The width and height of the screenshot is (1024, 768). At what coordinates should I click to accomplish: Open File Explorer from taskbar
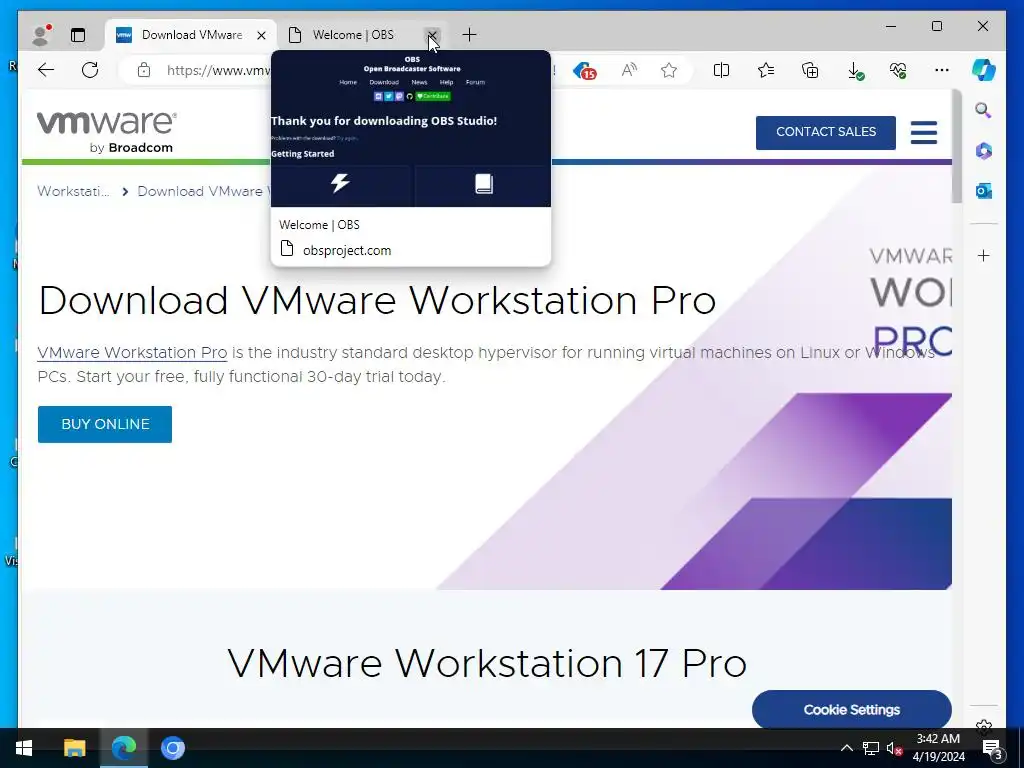point(74,748)
